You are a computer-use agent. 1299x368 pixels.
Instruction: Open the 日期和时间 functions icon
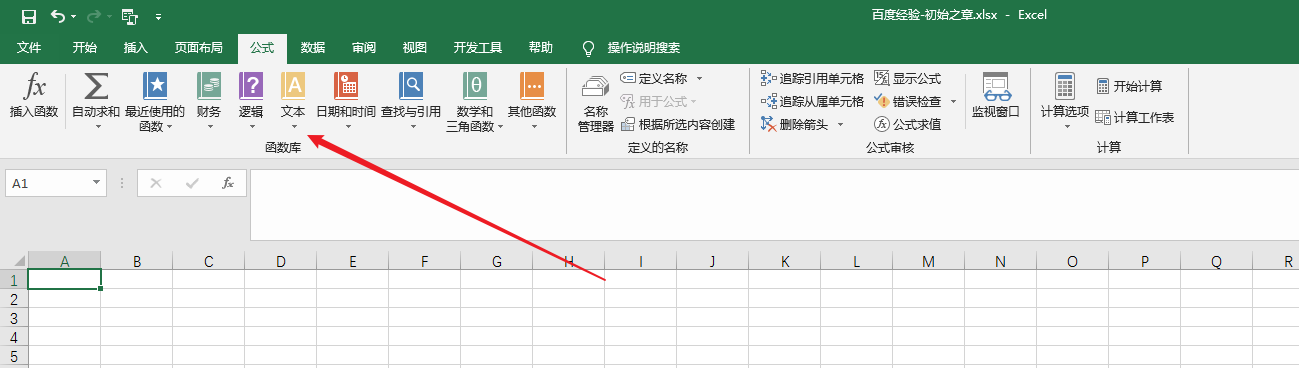click(346, 86)
